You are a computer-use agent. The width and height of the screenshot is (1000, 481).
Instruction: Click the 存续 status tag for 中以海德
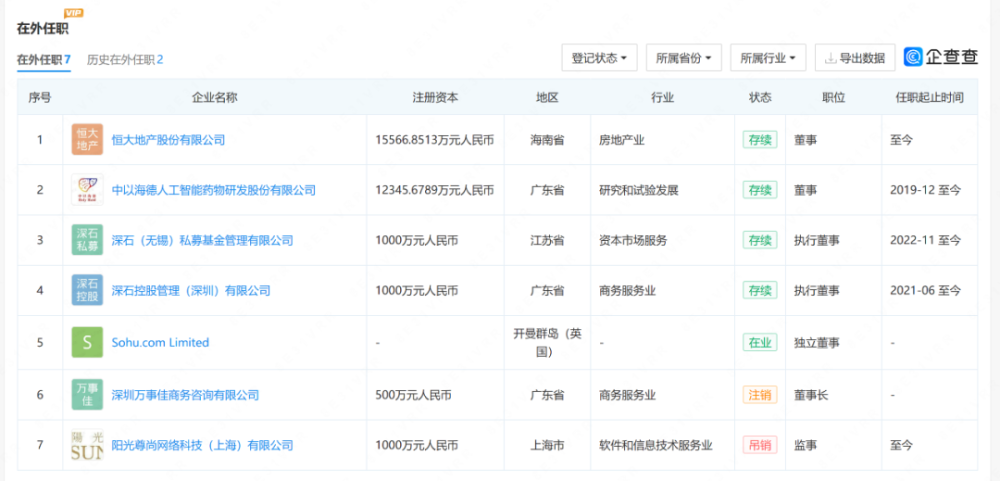tap(760, 190)
